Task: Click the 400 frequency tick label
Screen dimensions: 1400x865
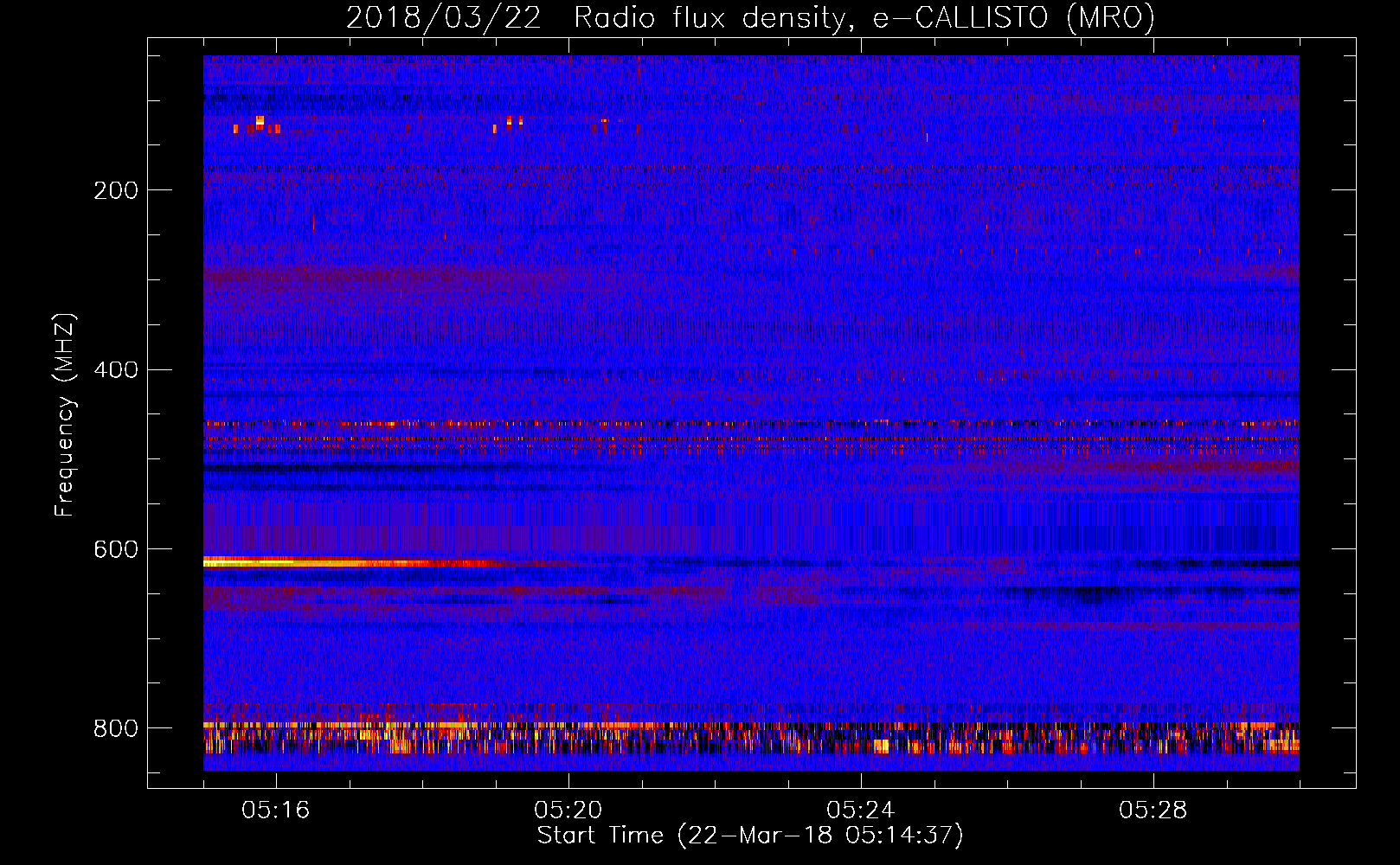Action: click(116, 370)
